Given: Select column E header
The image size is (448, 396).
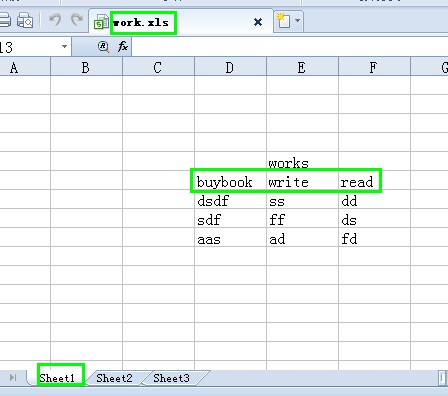Looking at the screenshot, I should pyautogui.click(x=302, y=68).
